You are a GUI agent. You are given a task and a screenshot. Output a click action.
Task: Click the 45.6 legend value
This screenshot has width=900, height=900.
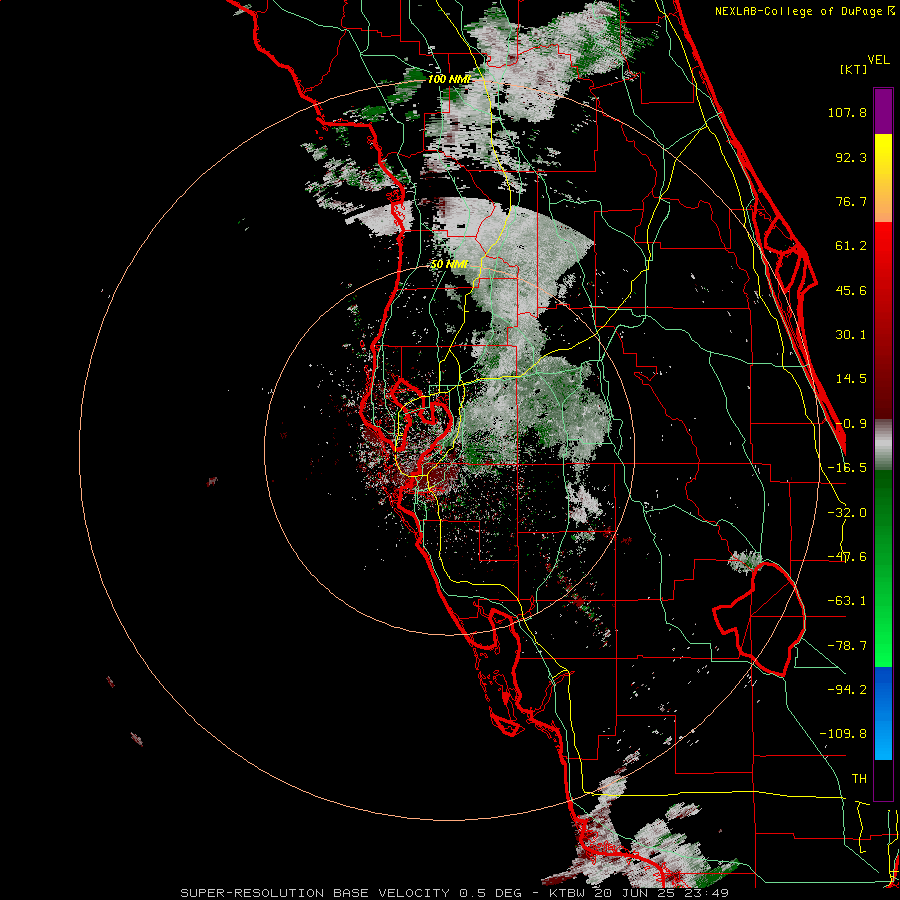(x=851, y=290)
